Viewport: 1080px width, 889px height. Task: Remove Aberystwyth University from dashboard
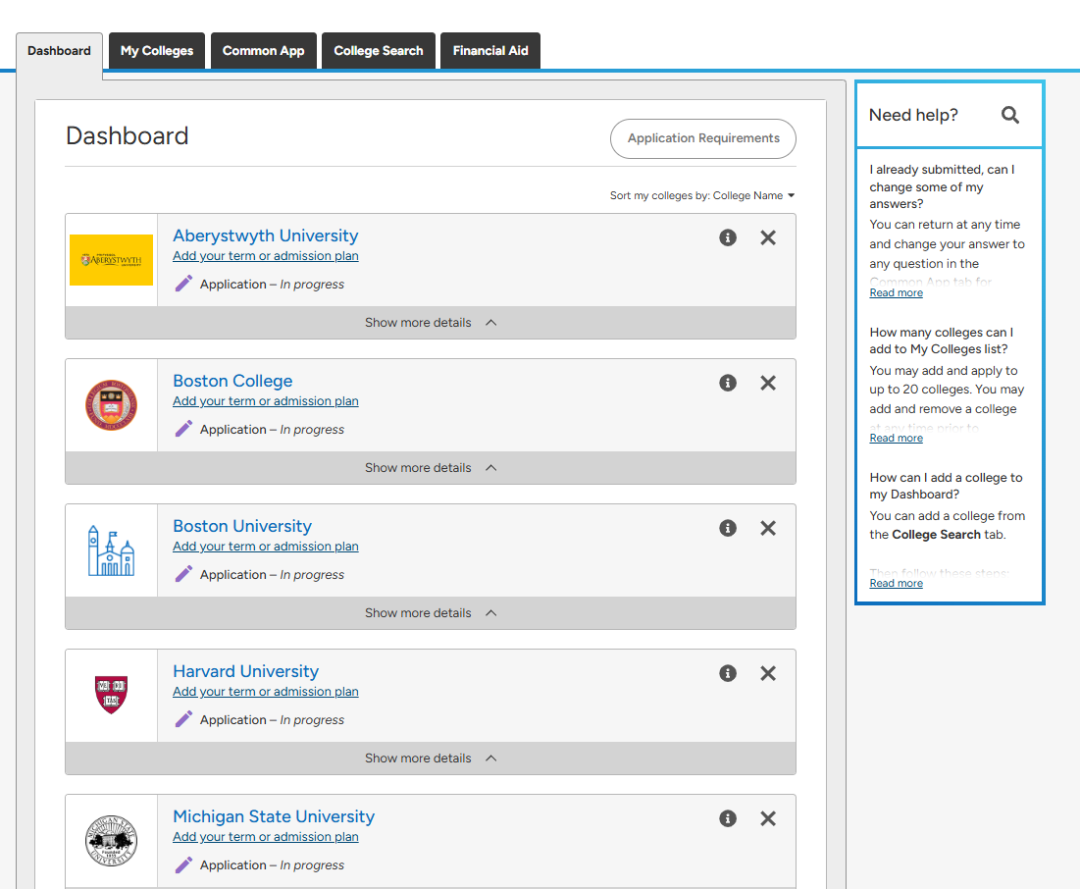pyautogui.click(x=767, y=238)
